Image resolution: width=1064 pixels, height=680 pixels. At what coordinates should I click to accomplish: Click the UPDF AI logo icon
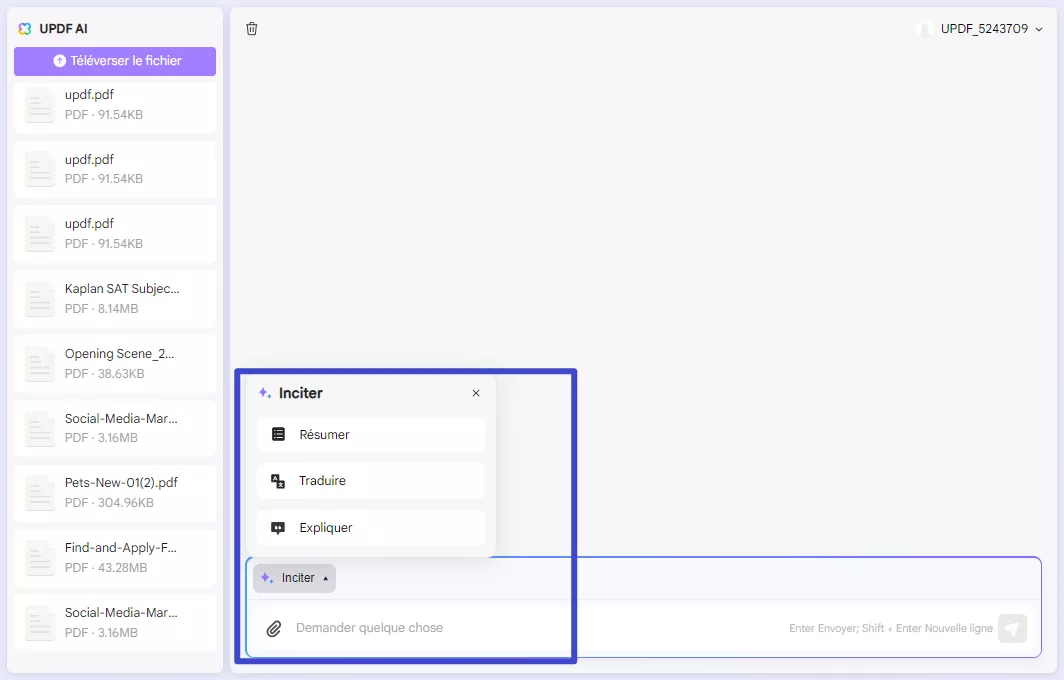coord(24,29)
